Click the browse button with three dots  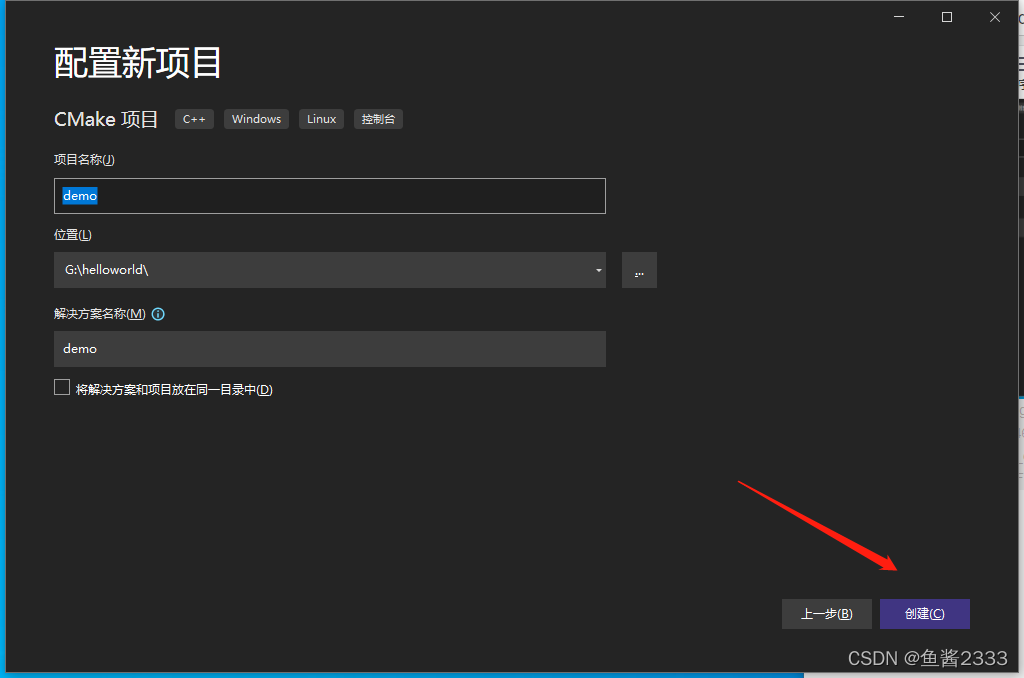(x=639, y=270)
